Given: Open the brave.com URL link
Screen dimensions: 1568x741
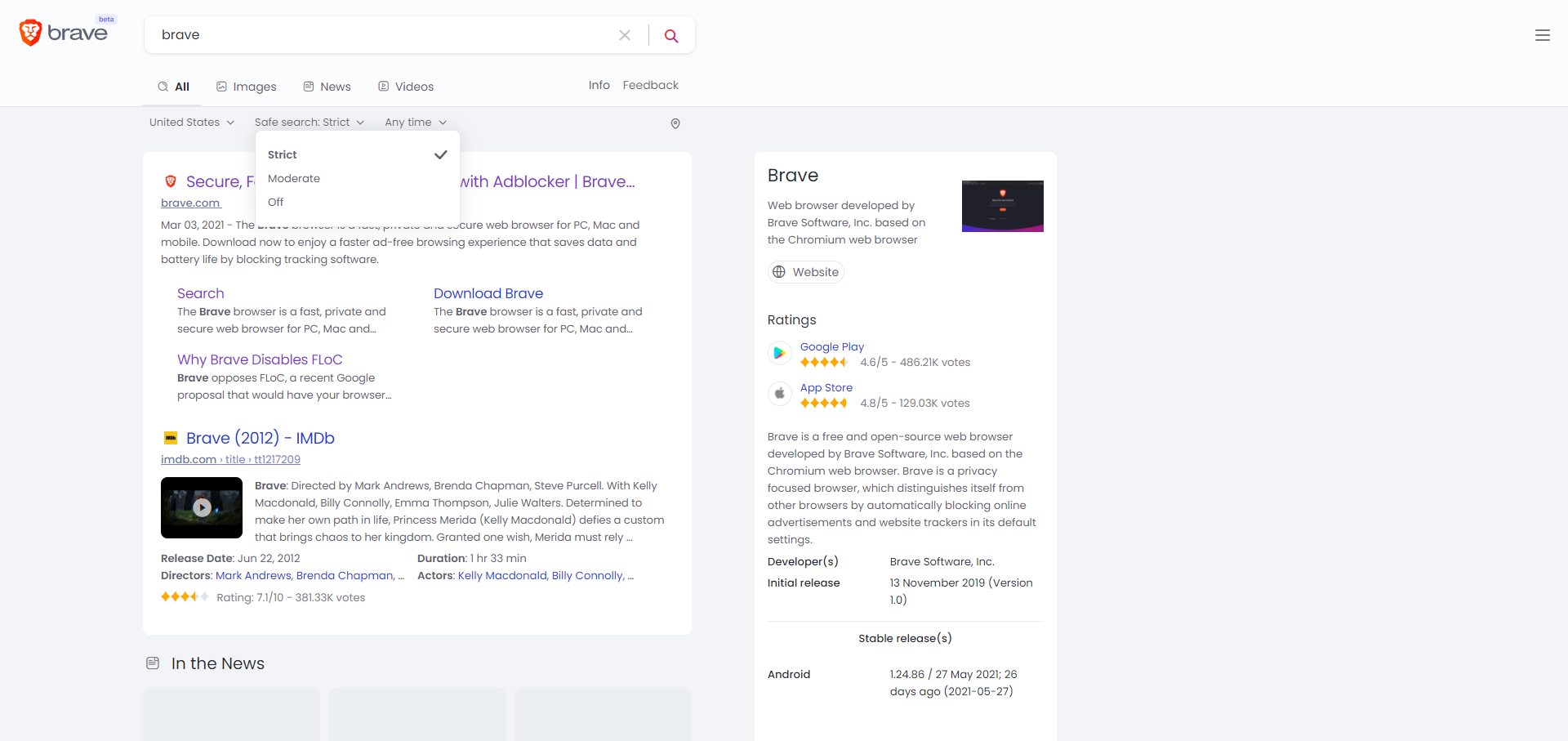Looking at the screenshot, I should (x=191, y=203).
